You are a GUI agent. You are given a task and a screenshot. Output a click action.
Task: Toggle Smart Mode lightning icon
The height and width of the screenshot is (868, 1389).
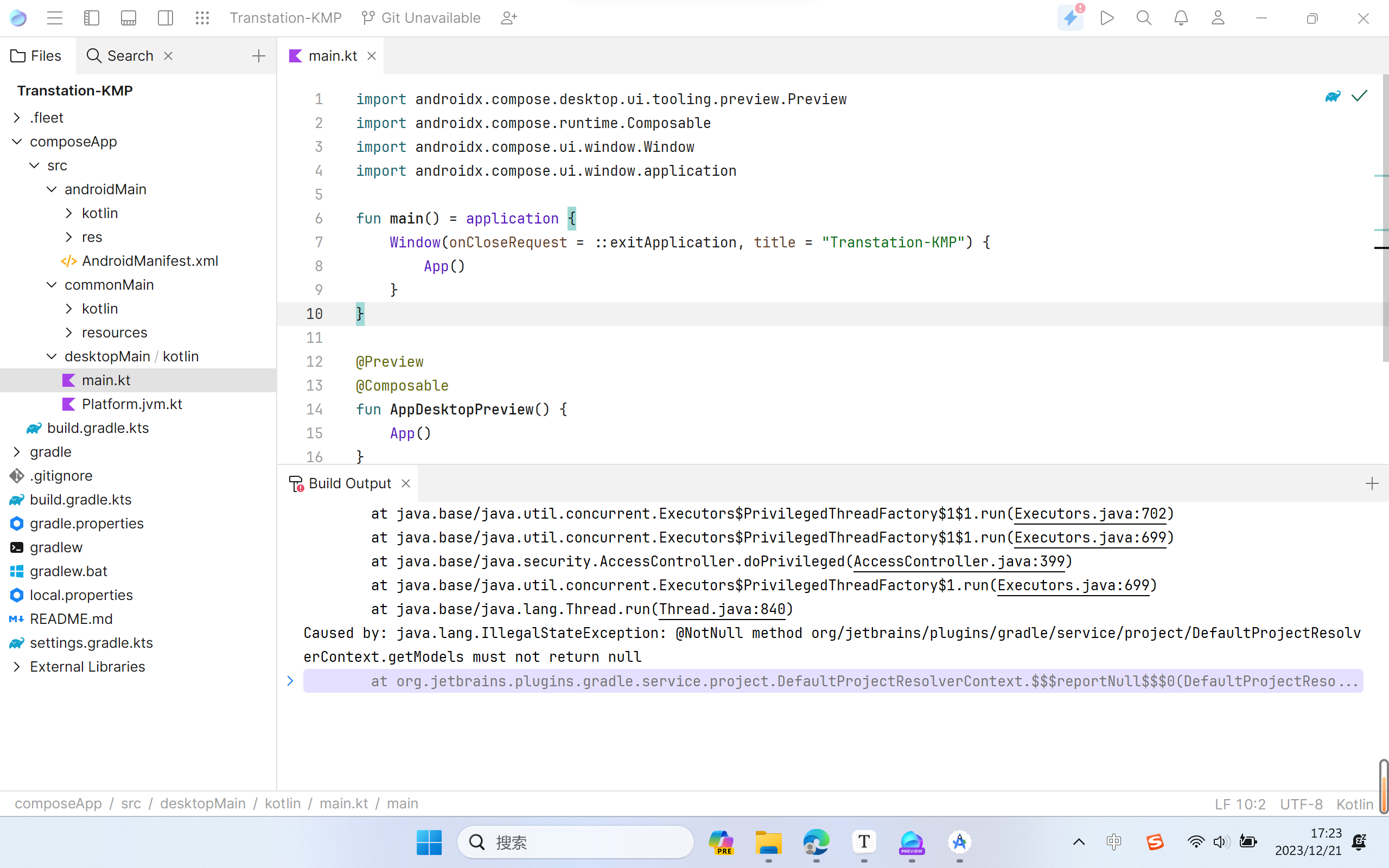pyautogui.click(x=1071, y=18)
